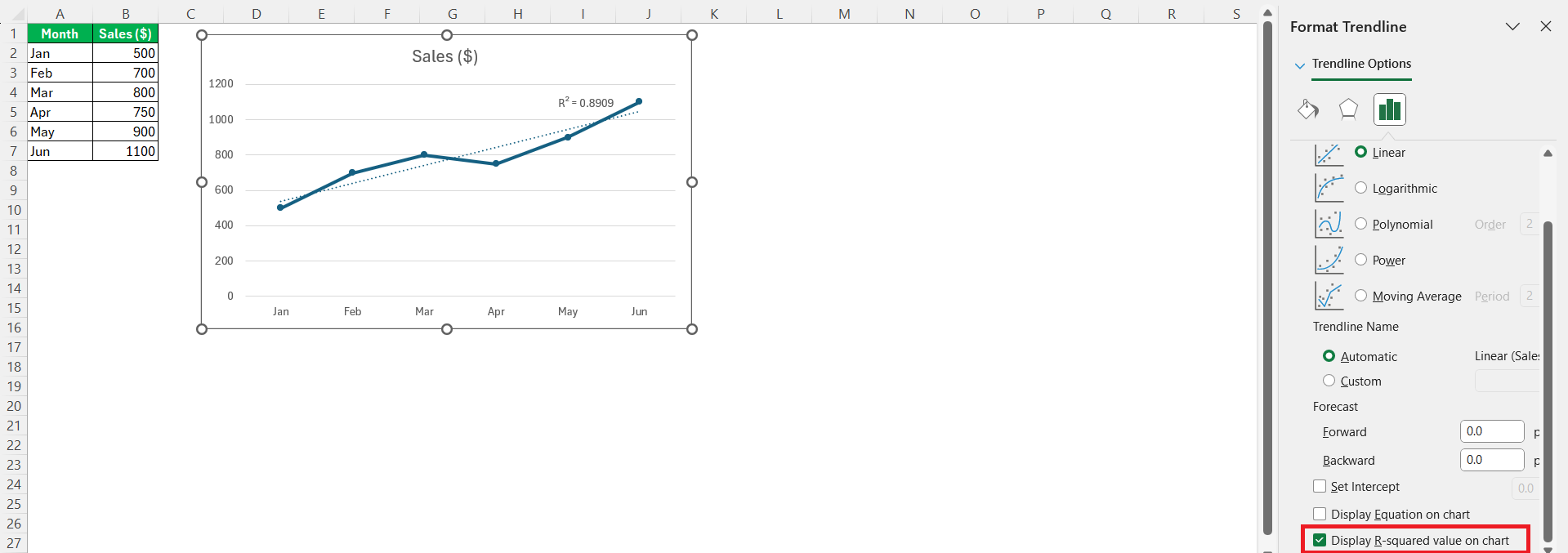Enable the Set Intercept checkbox
The height and width of the screenshot is (553, 1568).
[x=1320, y=486]
